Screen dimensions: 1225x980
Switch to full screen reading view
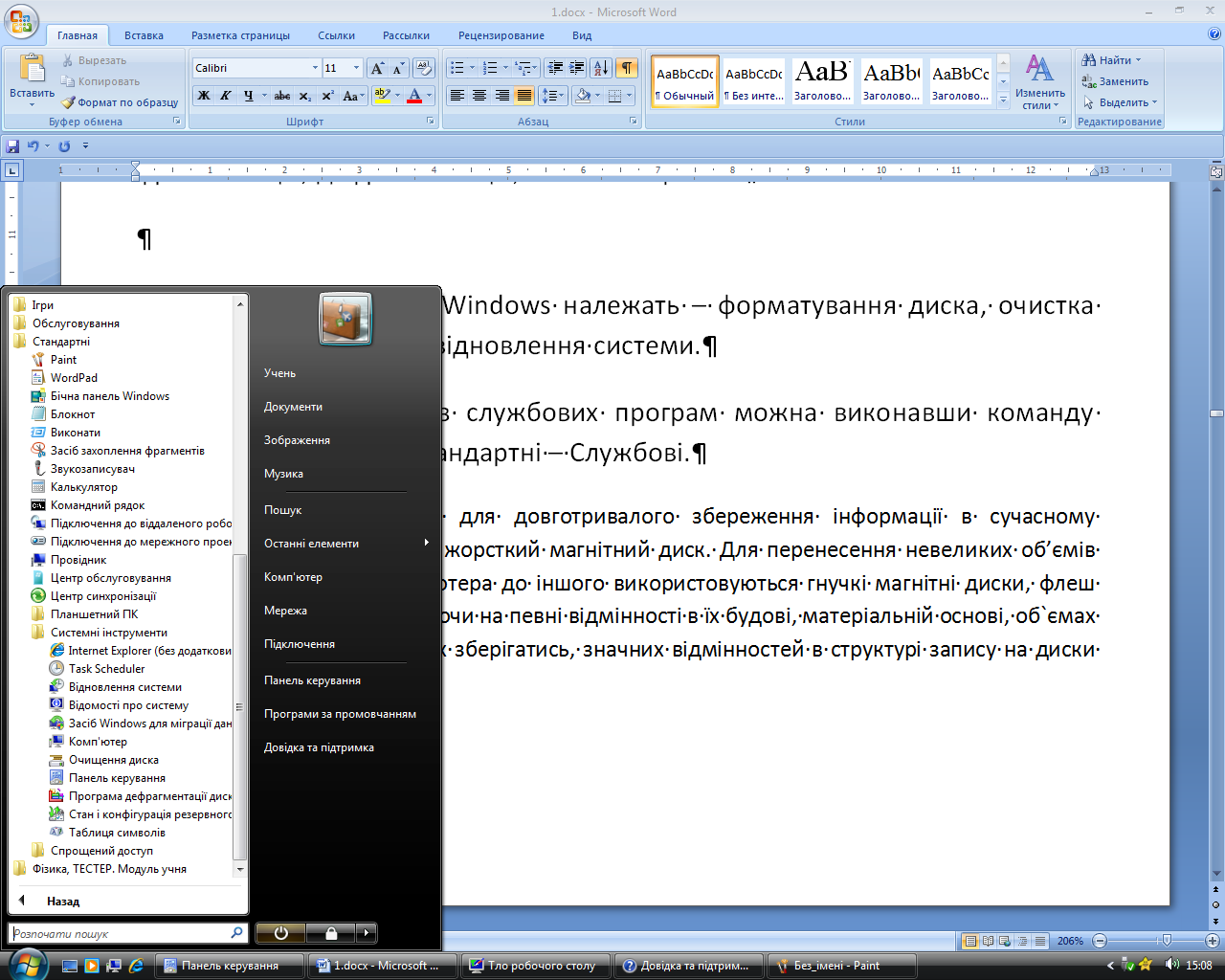(x=989, y=941)
